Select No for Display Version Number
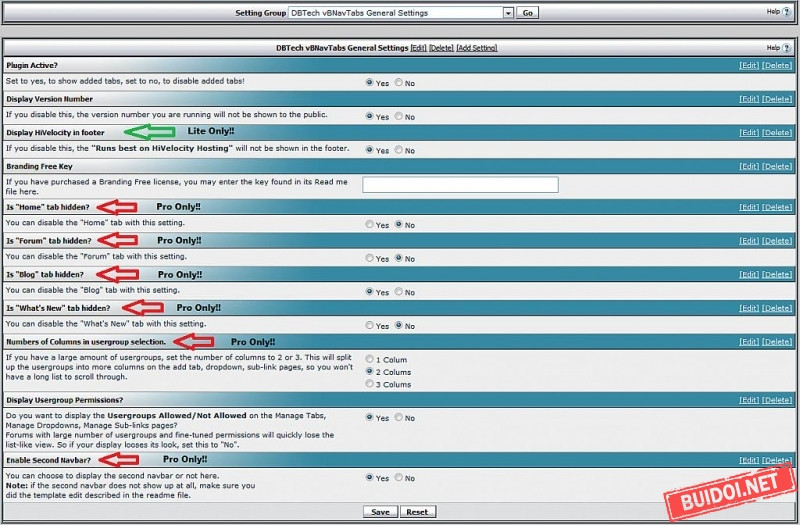Screen dimensions: 800x525 400,117
